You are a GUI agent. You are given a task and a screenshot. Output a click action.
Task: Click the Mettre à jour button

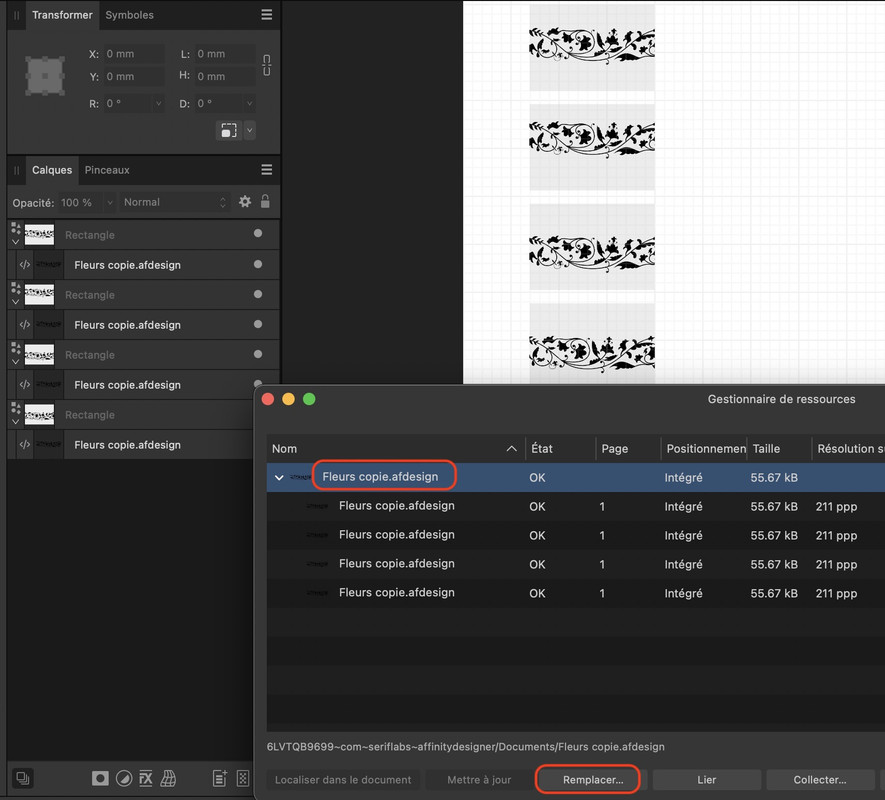coord(479,780)
